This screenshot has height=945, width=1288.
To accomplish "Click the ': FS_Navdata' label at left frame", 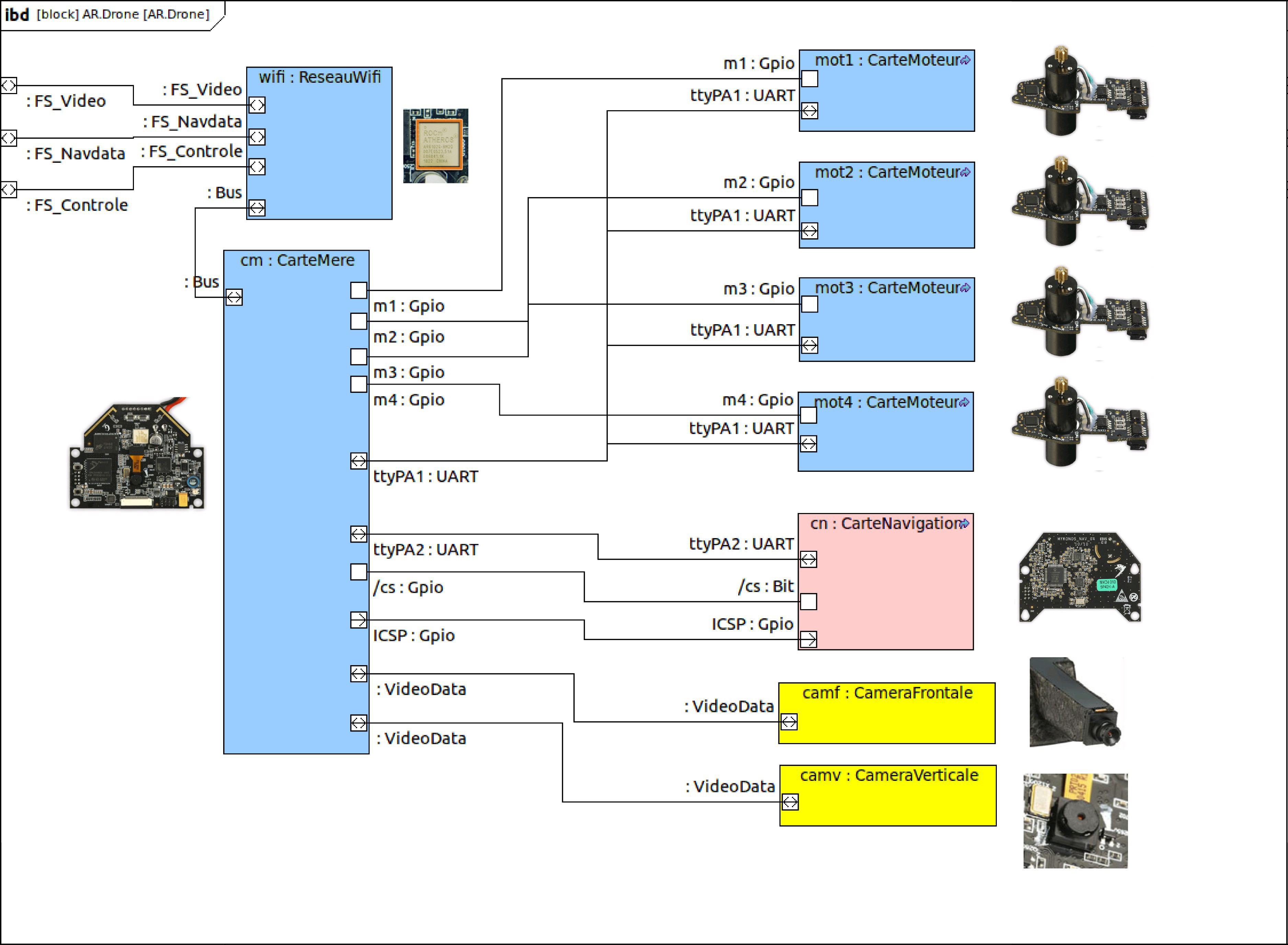I will coord(76,153).
